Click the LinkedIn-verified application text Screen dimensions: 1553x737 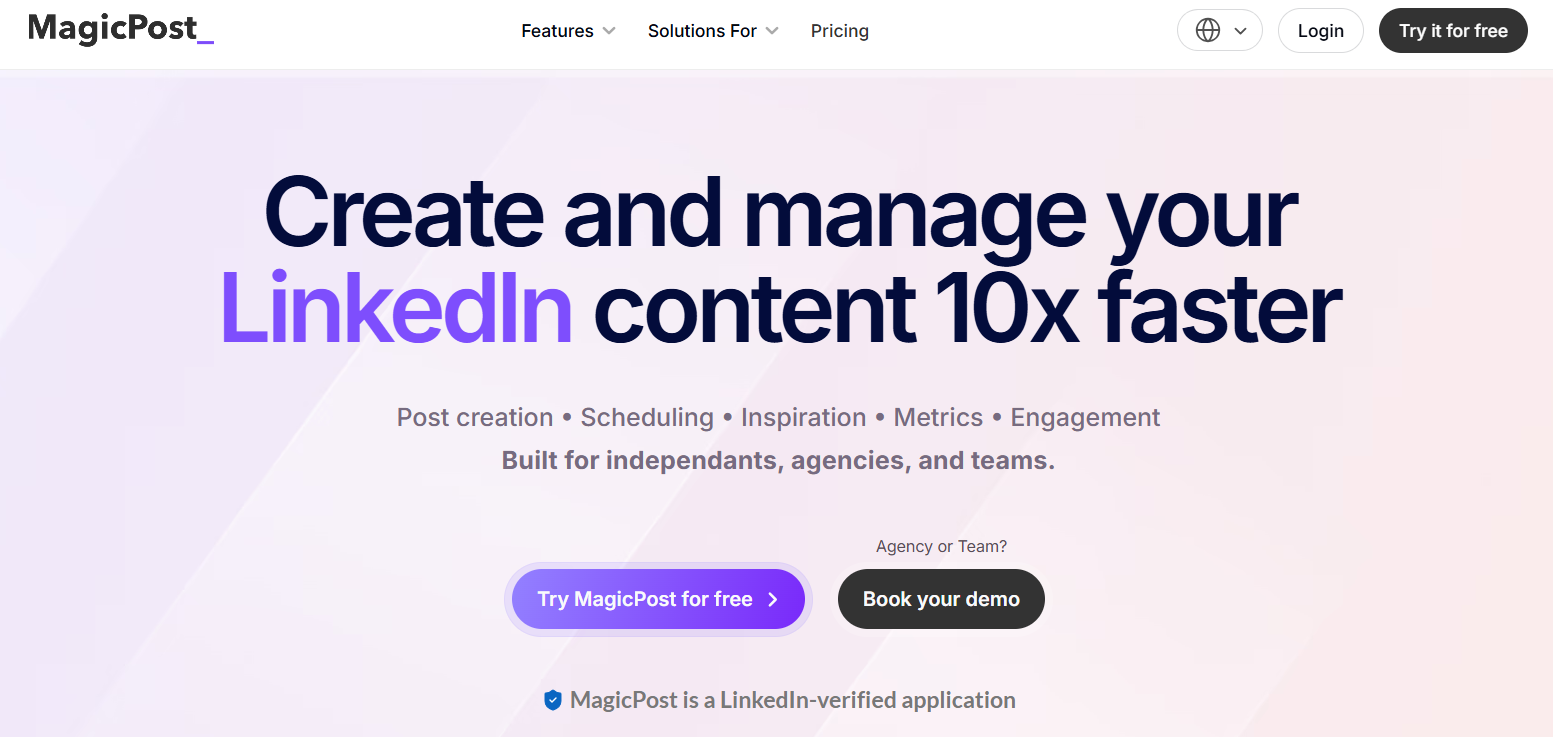792,701
